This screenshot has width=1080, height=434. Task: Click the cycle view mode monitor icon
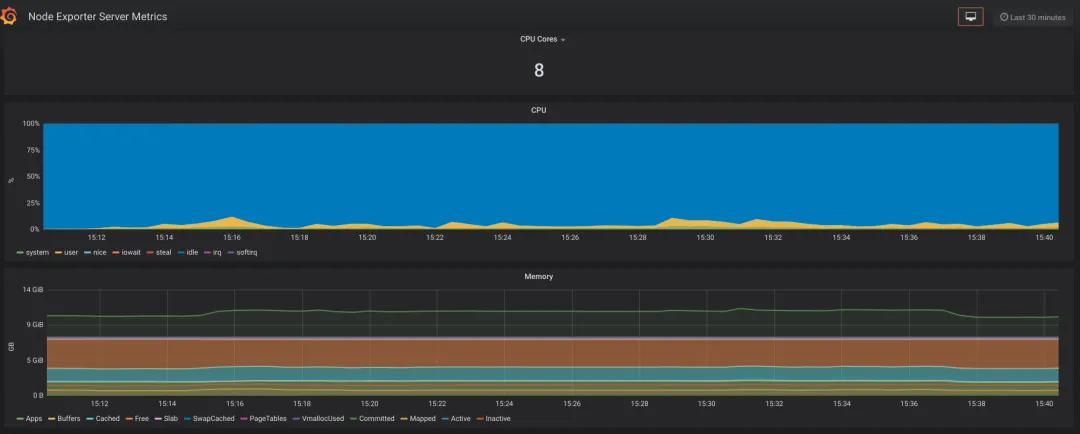coord(970,17)
